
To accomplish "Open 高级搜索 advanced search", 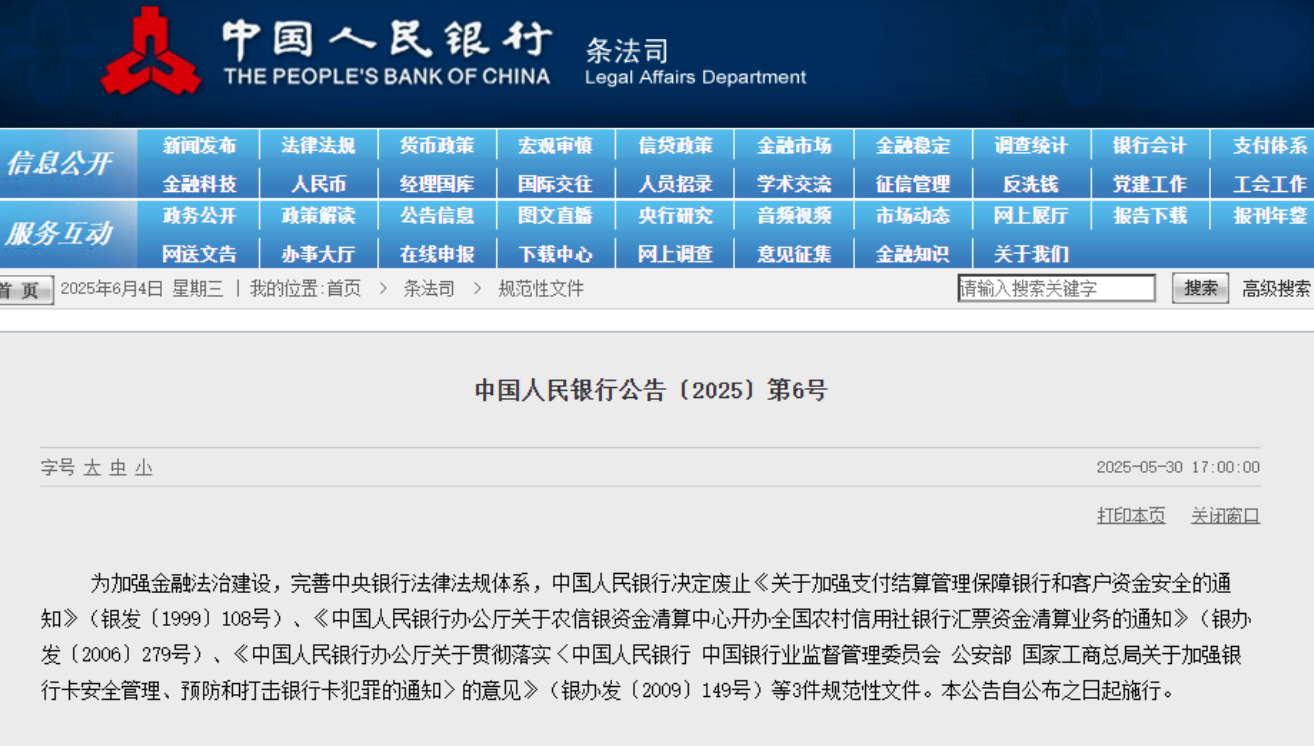I will click(1276, 289).
